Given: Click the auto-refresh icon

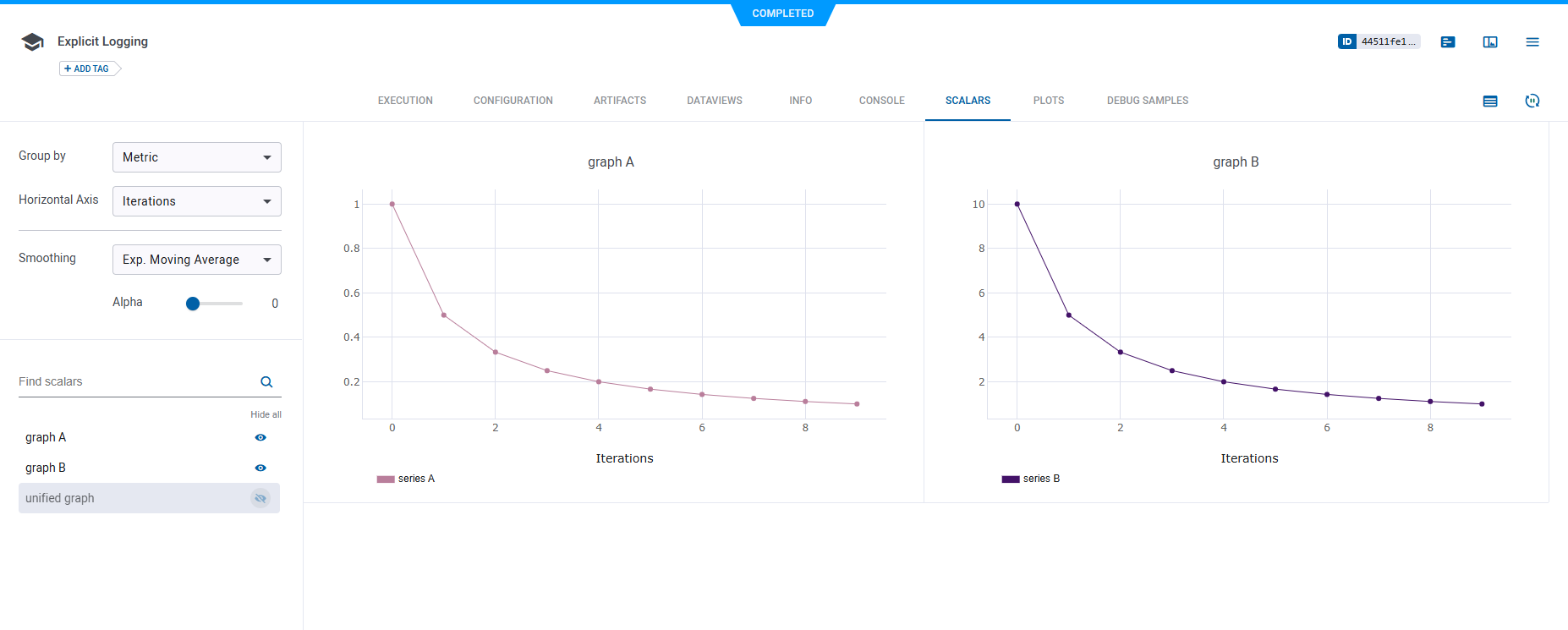Looking at the screenshot, I should tap(1532, 101).
